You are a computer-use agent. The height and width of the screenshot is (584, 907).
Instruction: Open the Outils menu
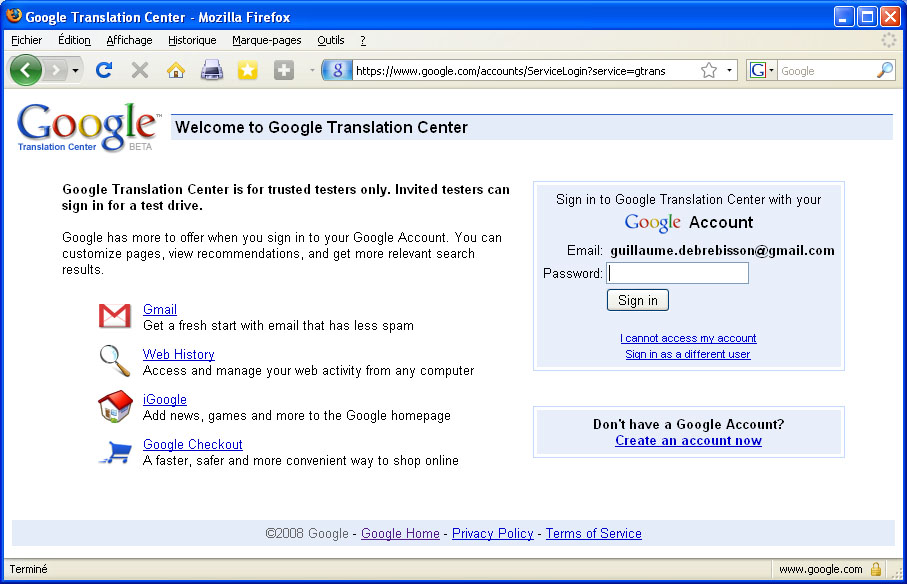coord(330,40)
